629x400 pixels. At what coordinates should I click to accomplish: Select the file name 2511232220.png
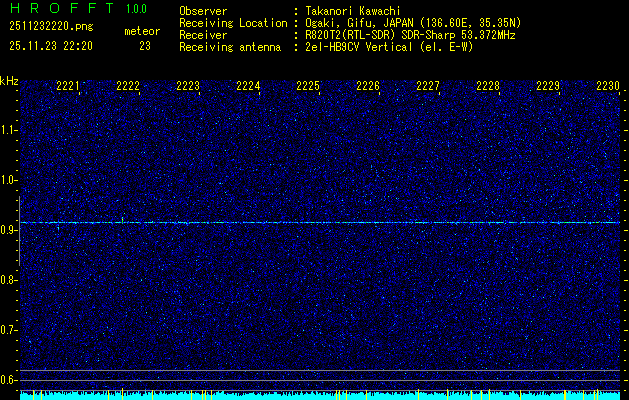click(51, 26)
